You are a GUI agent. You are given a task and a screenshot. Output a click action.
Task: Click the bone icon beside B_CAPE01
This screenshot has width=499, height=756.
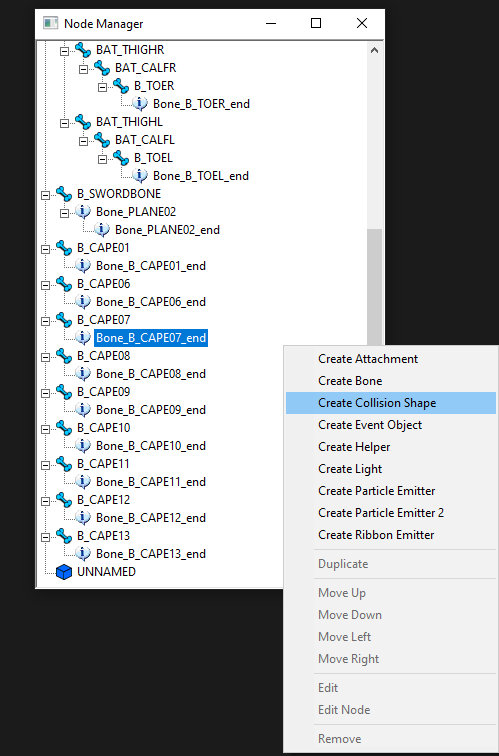click(64, 248)
